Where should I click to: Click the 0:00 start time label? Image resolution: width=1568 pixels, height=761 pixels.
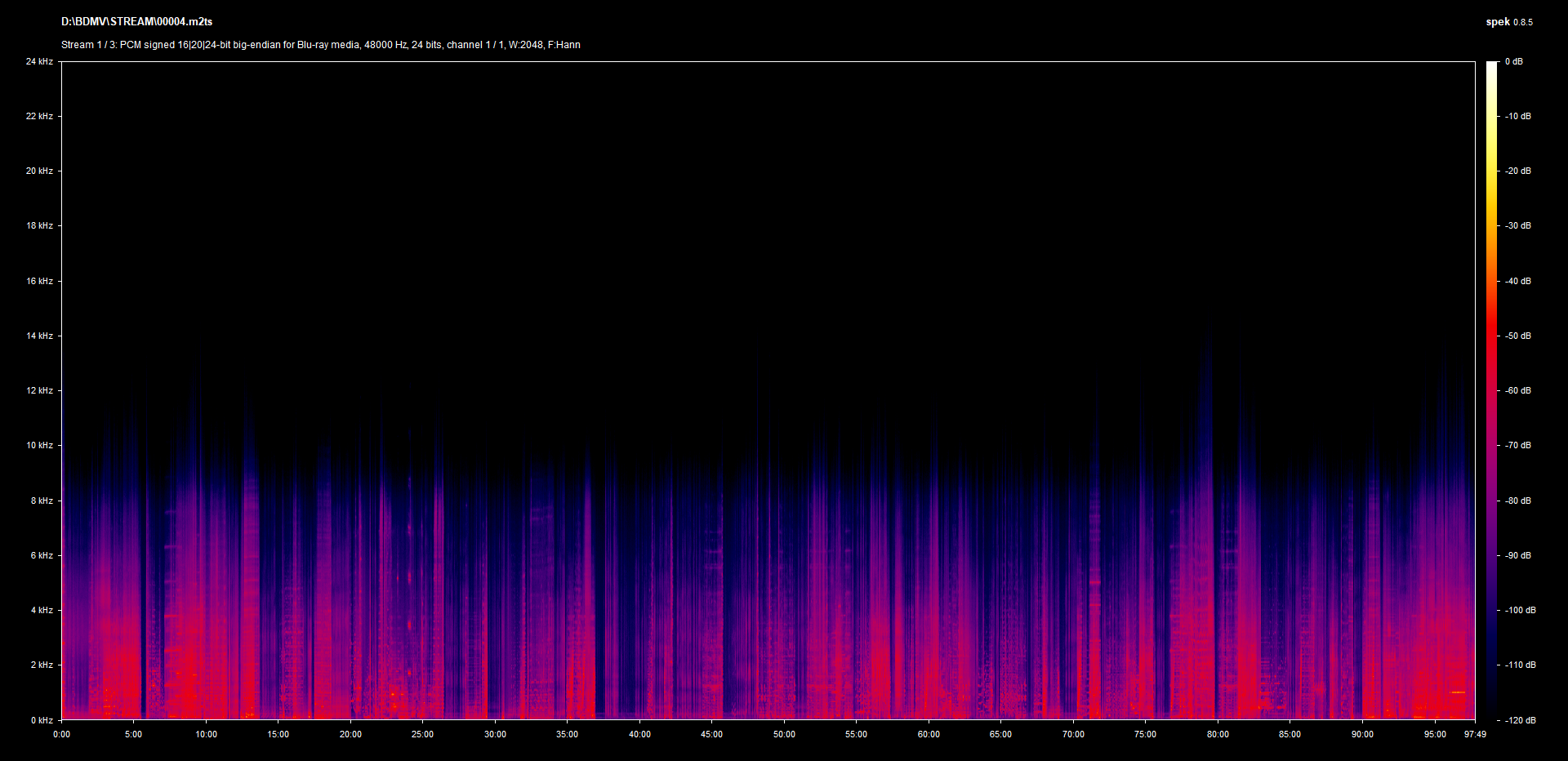pyautogui.click(x=62, y=734)
